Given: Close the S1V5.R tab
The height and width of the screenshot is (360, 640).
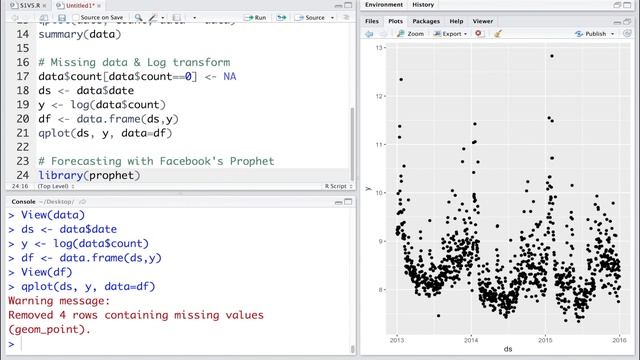Looking at the screenshot, I should (x=44, y=6).
